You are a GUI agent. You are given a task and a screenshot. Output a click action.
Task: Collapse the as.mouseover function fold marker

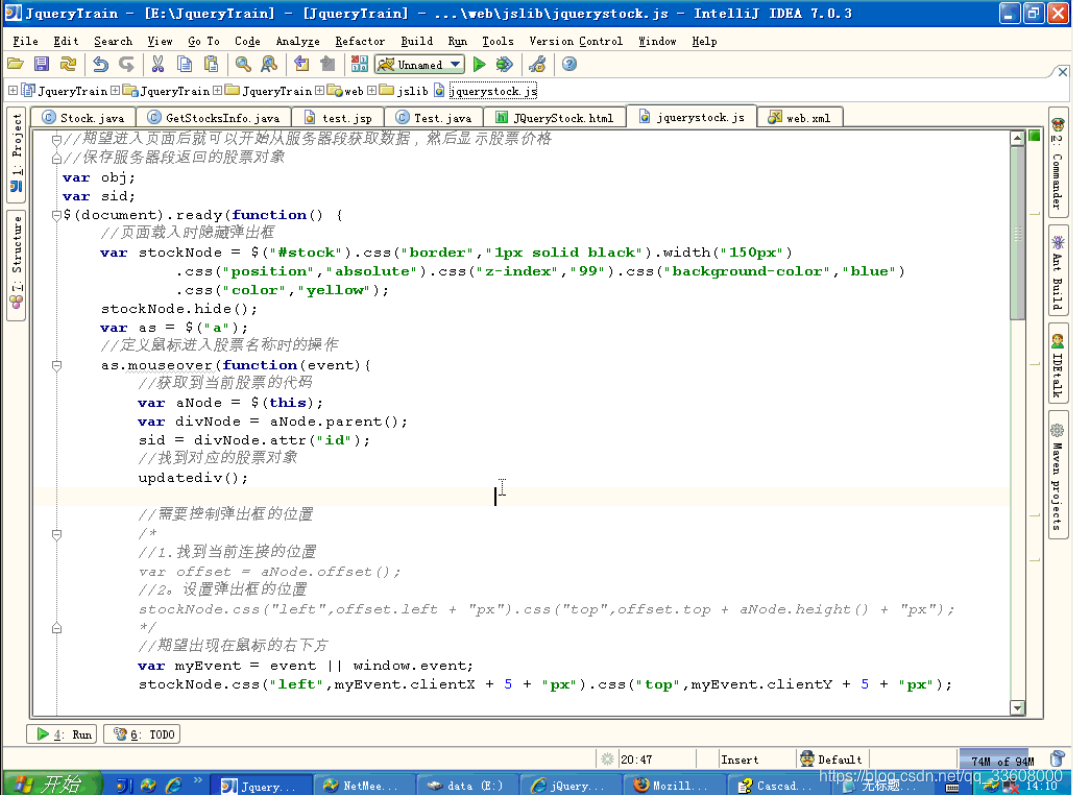(57, 365)
